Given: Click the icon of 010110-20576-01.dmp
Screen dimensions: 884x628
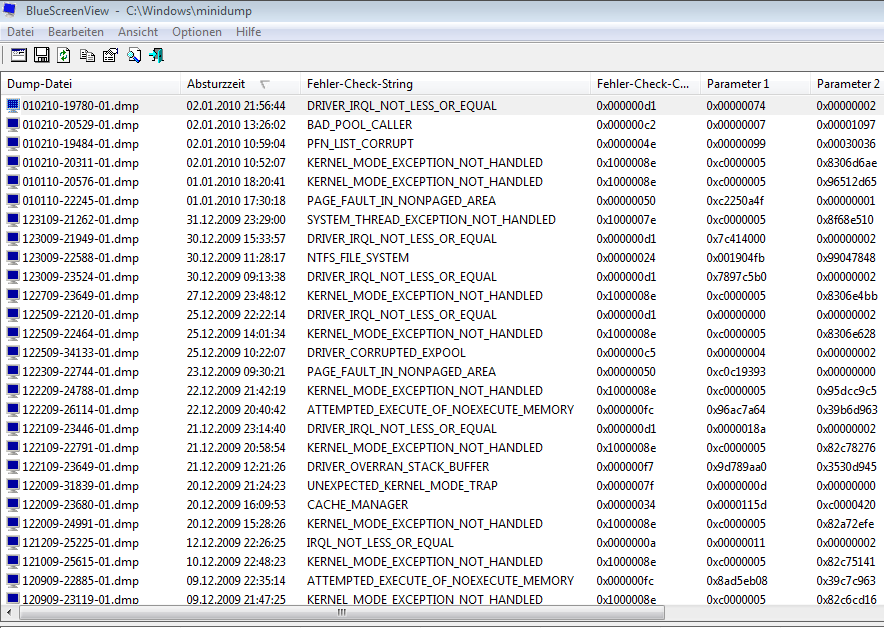Looking at the screenshot, I should click(x=13, y=182).
